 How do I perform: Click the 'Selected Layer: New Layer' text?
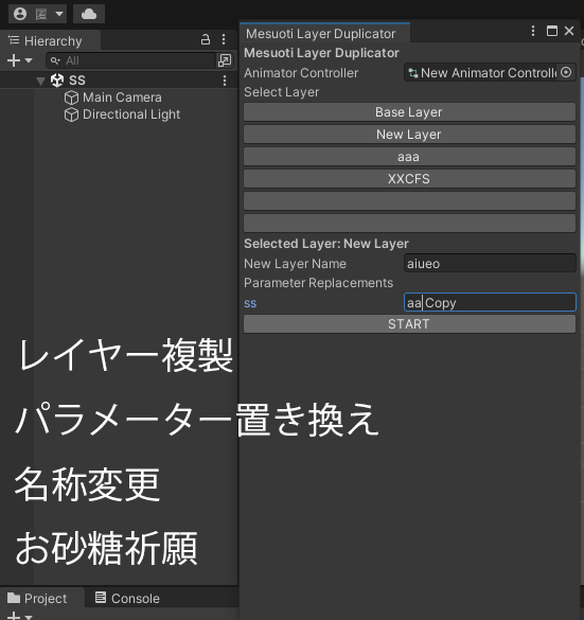pos(326,244)
